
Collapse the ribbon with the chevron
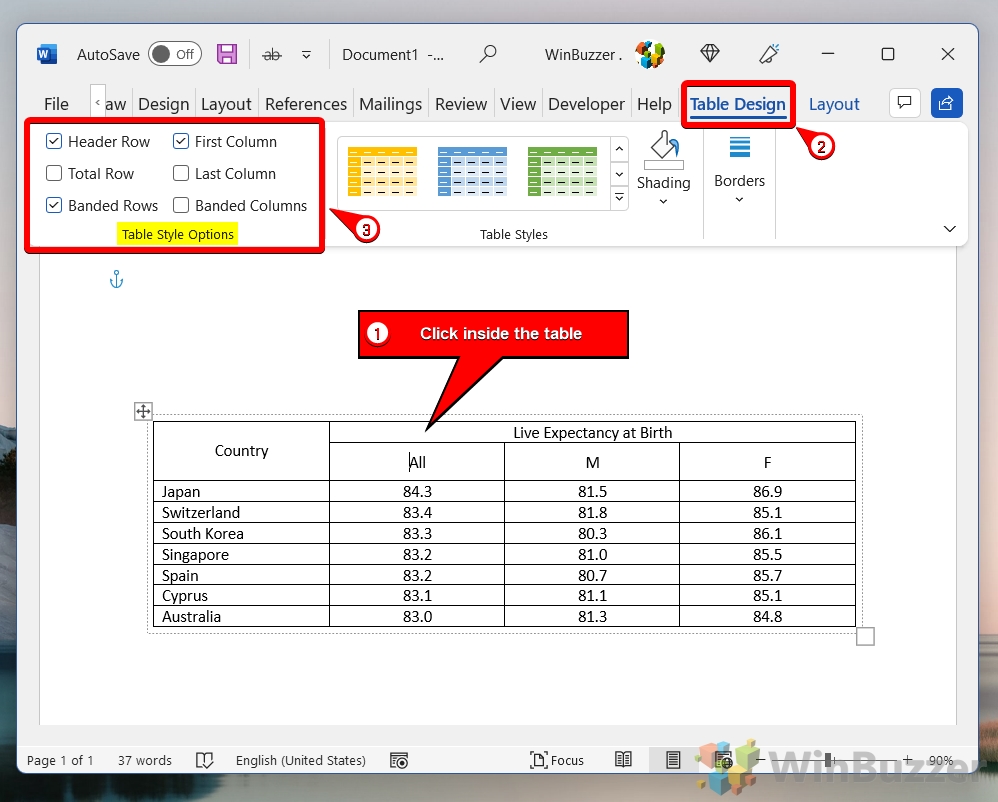pyautogui.click(x=950, y=229)
